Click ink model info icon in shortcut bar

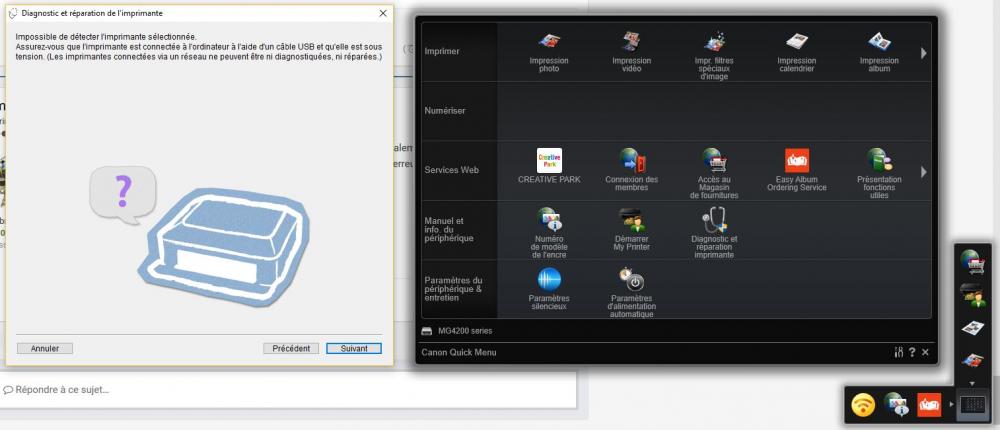895,404
